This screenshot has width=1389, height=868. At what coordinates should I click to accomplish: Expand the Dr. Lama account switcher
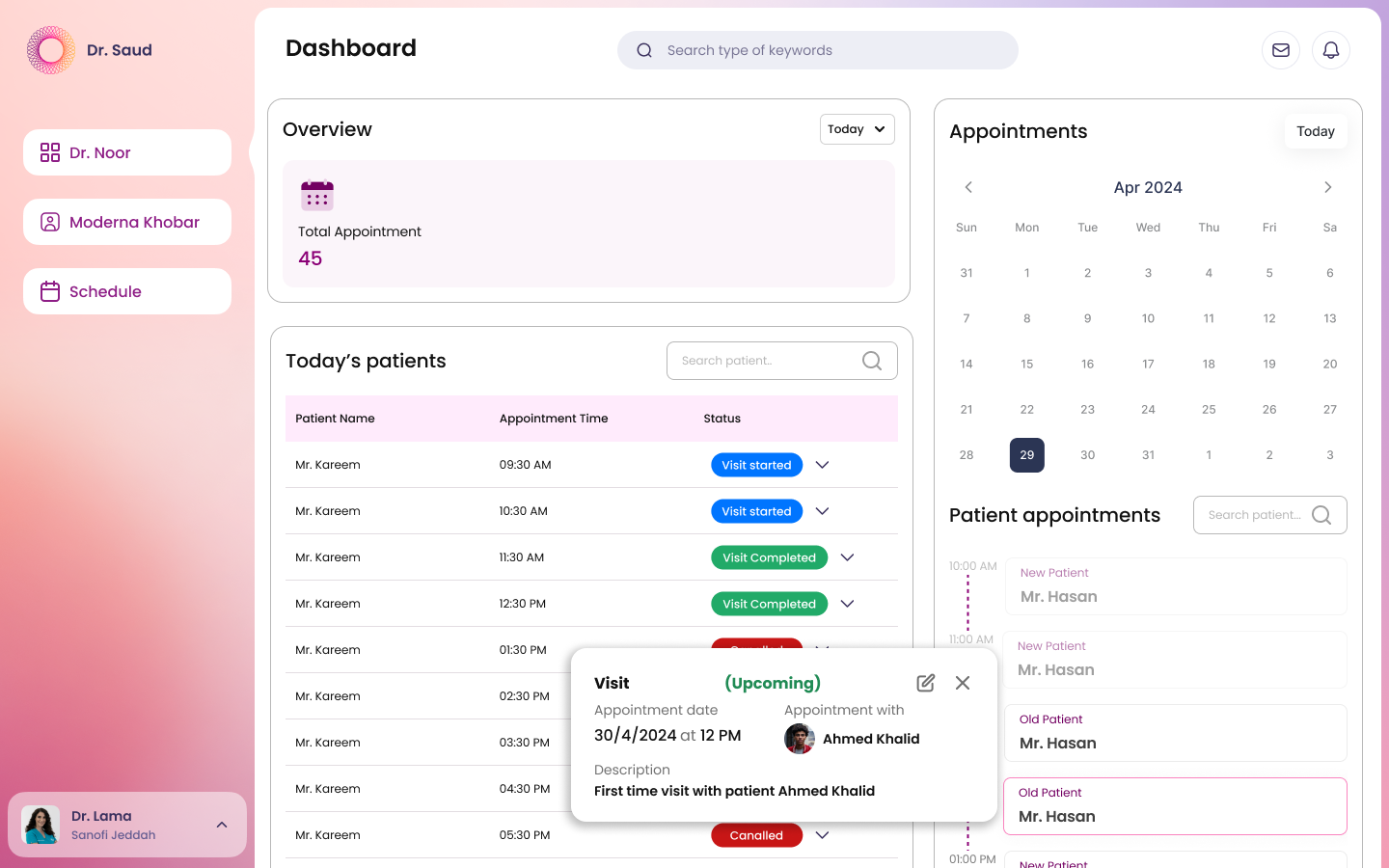coord(222,825)
